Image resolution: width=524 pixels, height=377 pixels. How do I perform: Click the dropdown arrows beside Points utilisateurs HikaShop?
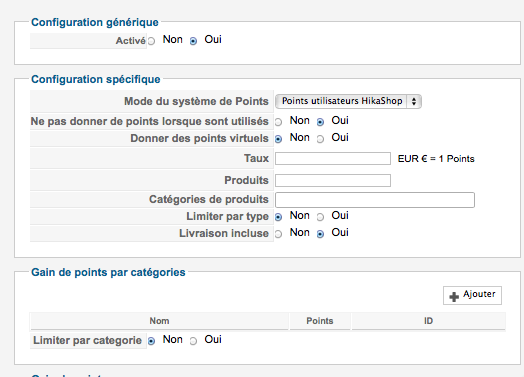pyautogui.click(x=414, y=101)
